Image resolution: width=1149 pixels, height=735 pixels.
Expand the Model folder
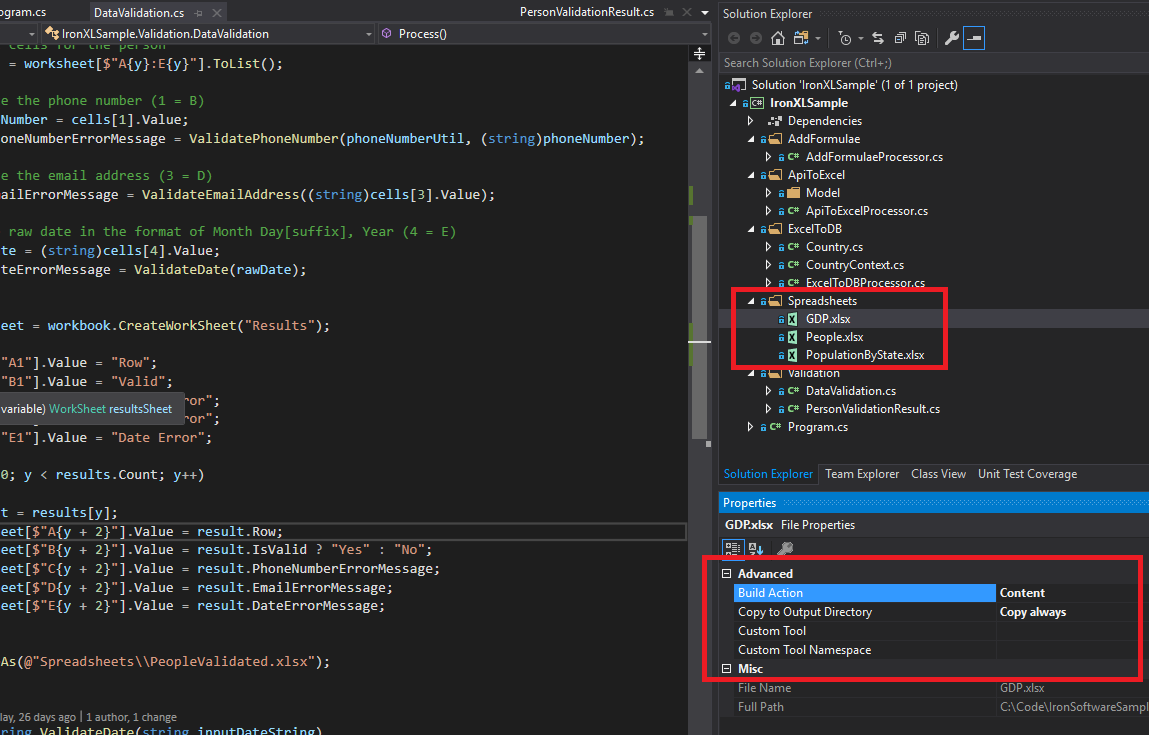(768, 193)
